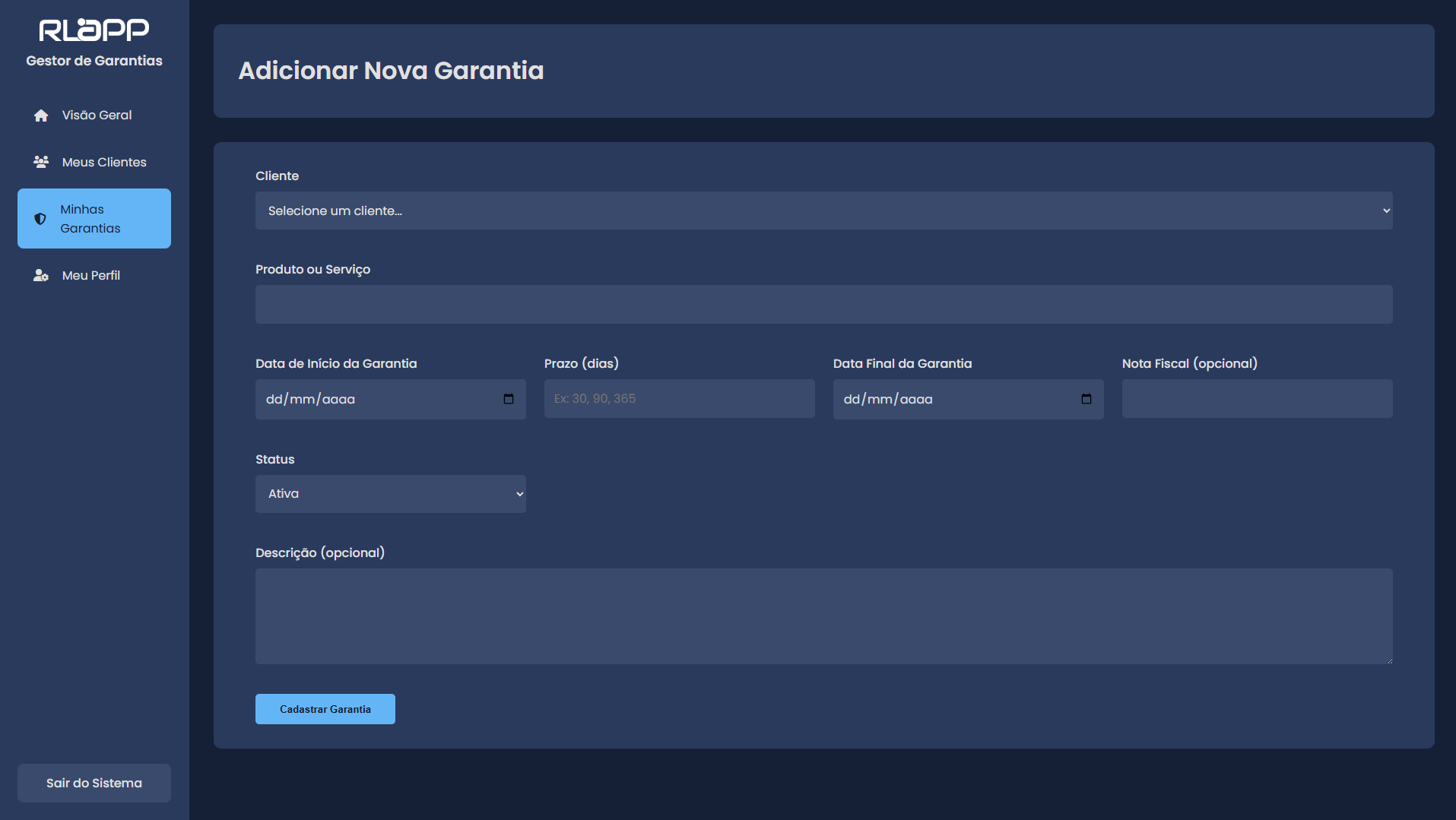Click the chevron arrow of Cliente select
The image size is (1456, 820).
click(x=1386, y=211)
